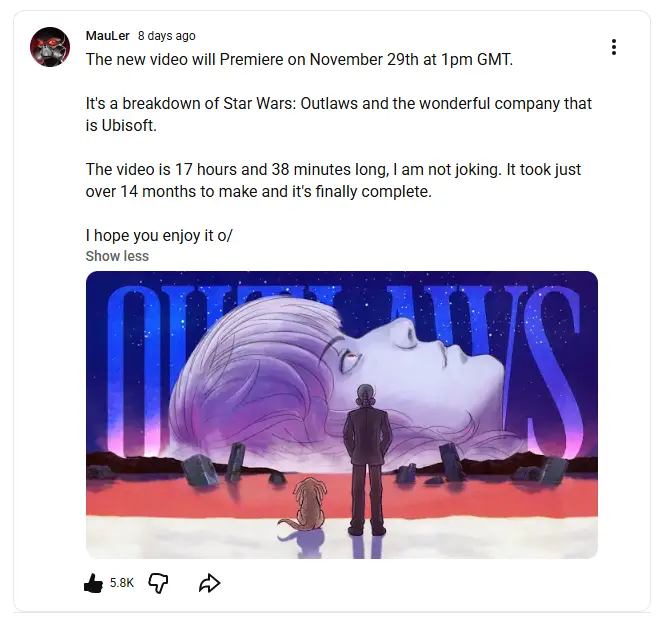Click the 'I hope you enjoy it' line

(x=159, y=235)
